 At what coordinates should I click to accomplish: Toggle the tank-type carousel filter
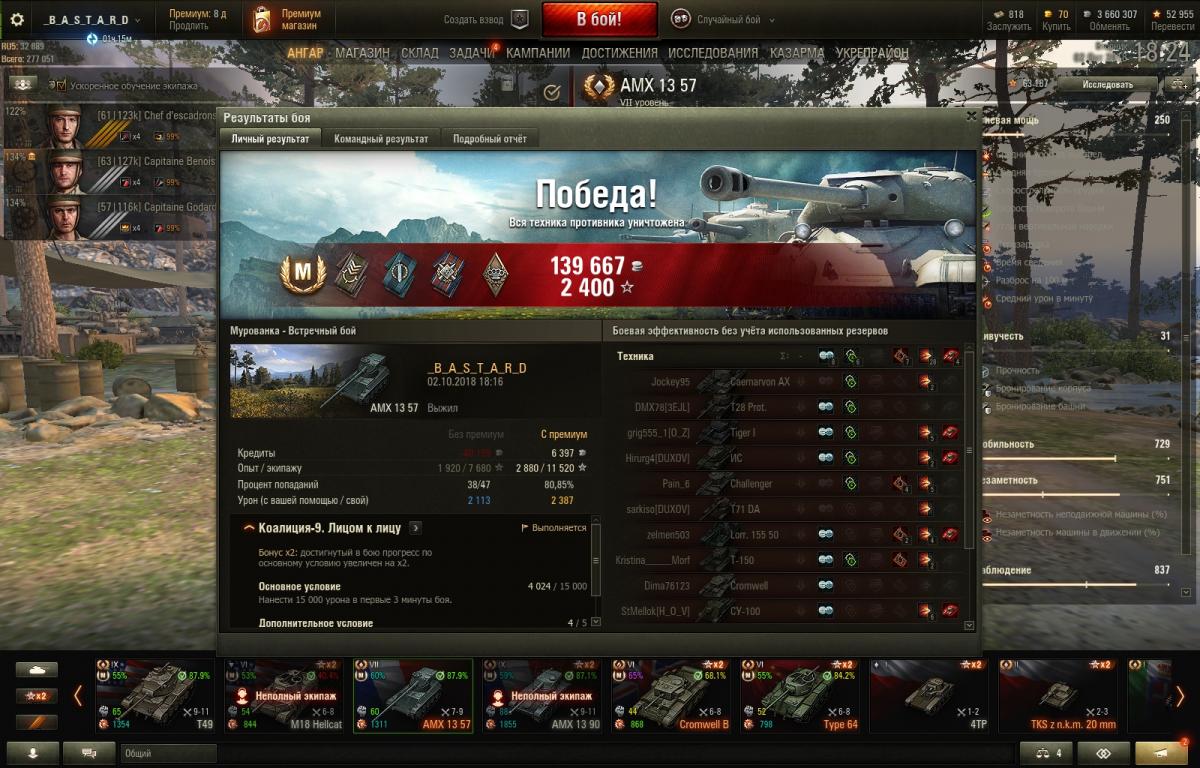36,670
